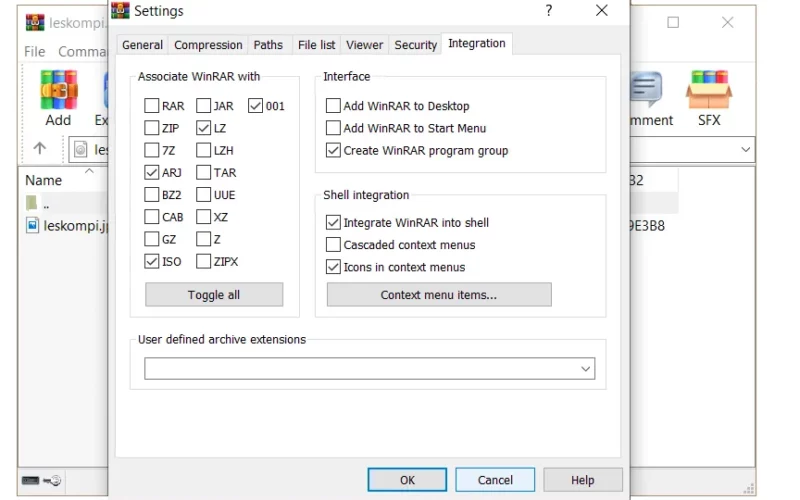Viewport: 800px width, 500px height.
Task: Uncheck the ARJ association box
Action: pos(152,172)
